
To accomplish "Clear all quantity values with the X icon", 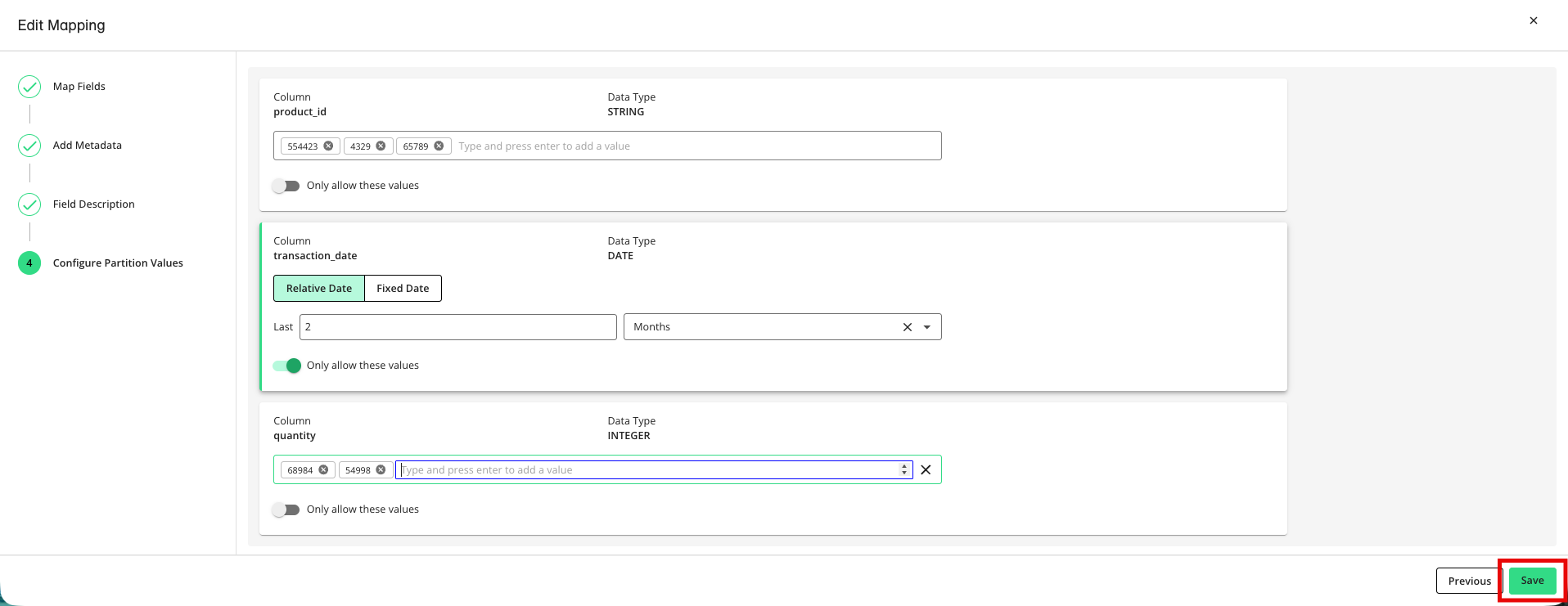I will [926, 470].
